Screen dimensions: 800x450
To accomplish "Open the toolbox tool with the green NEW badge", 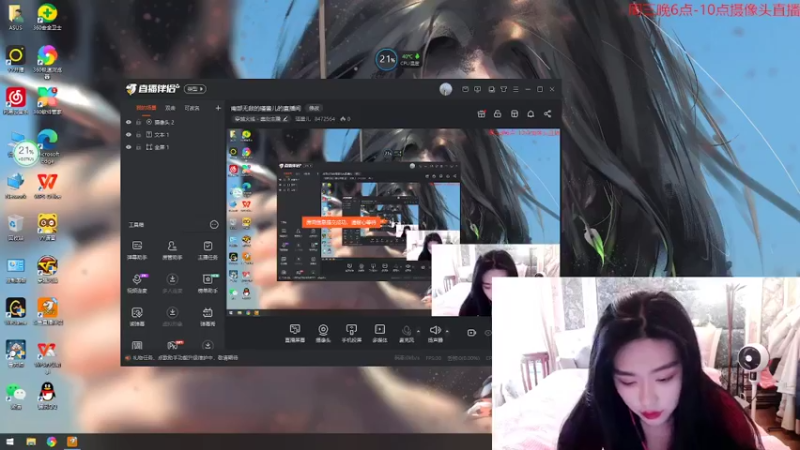I will tap(208, 283).
